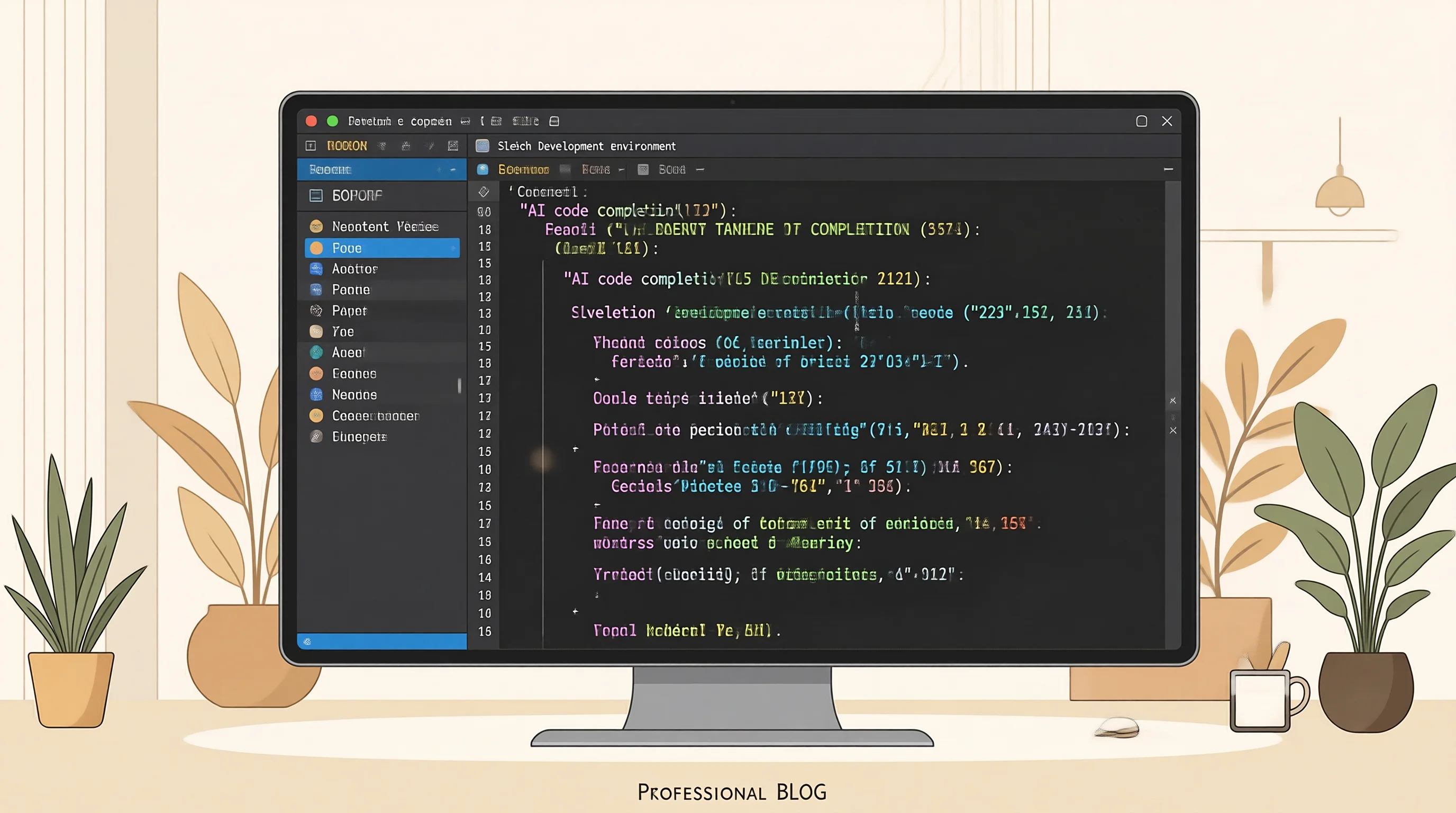Click the last title bar icon, right of the 'sllle' label
Screen dimensions: 1456x813
(554, 121)
